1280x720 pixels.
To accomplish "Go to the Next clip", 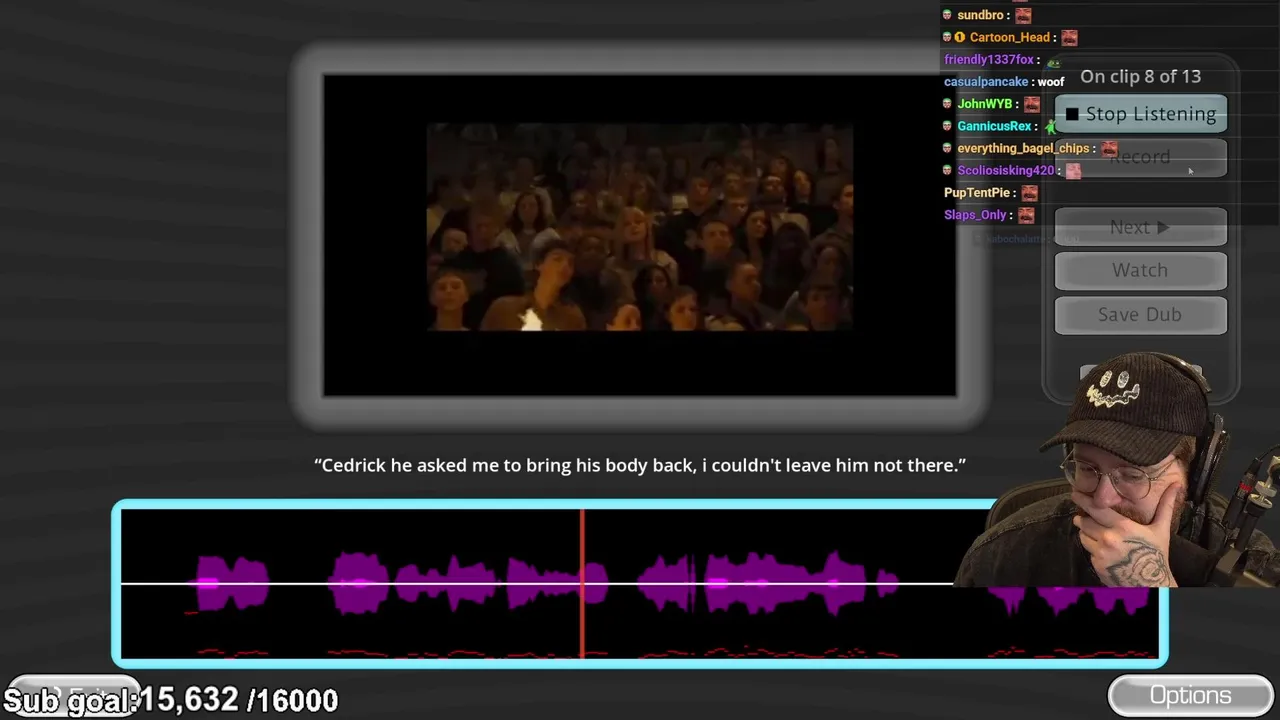I will tap(1140, 227).
